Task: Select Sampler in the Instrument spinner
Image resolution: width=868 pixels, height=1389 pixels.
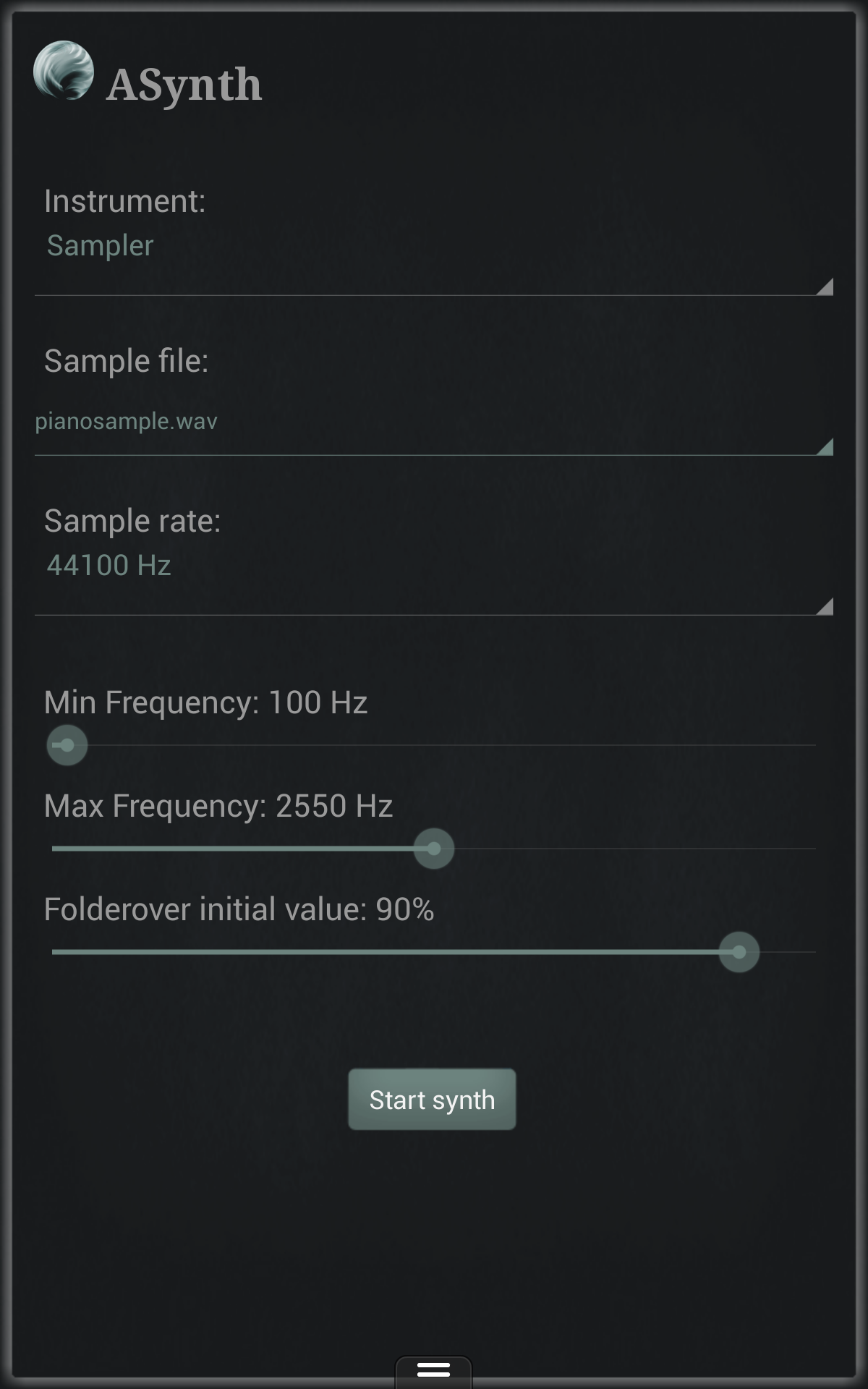Action: [x=99, y=245]
